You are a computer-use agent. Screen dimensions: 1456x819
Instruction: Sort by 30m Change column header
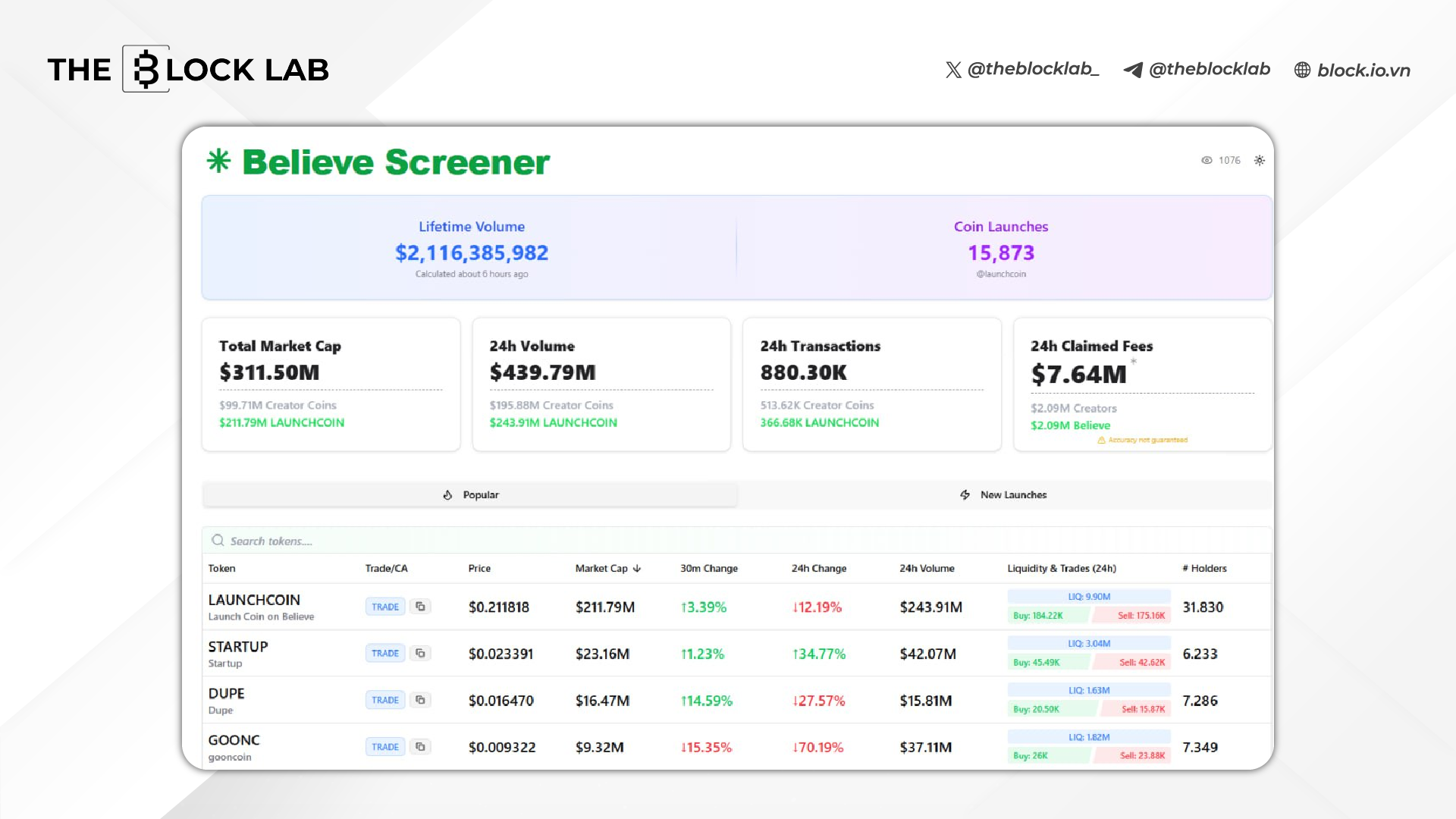(x=709, y=568)
